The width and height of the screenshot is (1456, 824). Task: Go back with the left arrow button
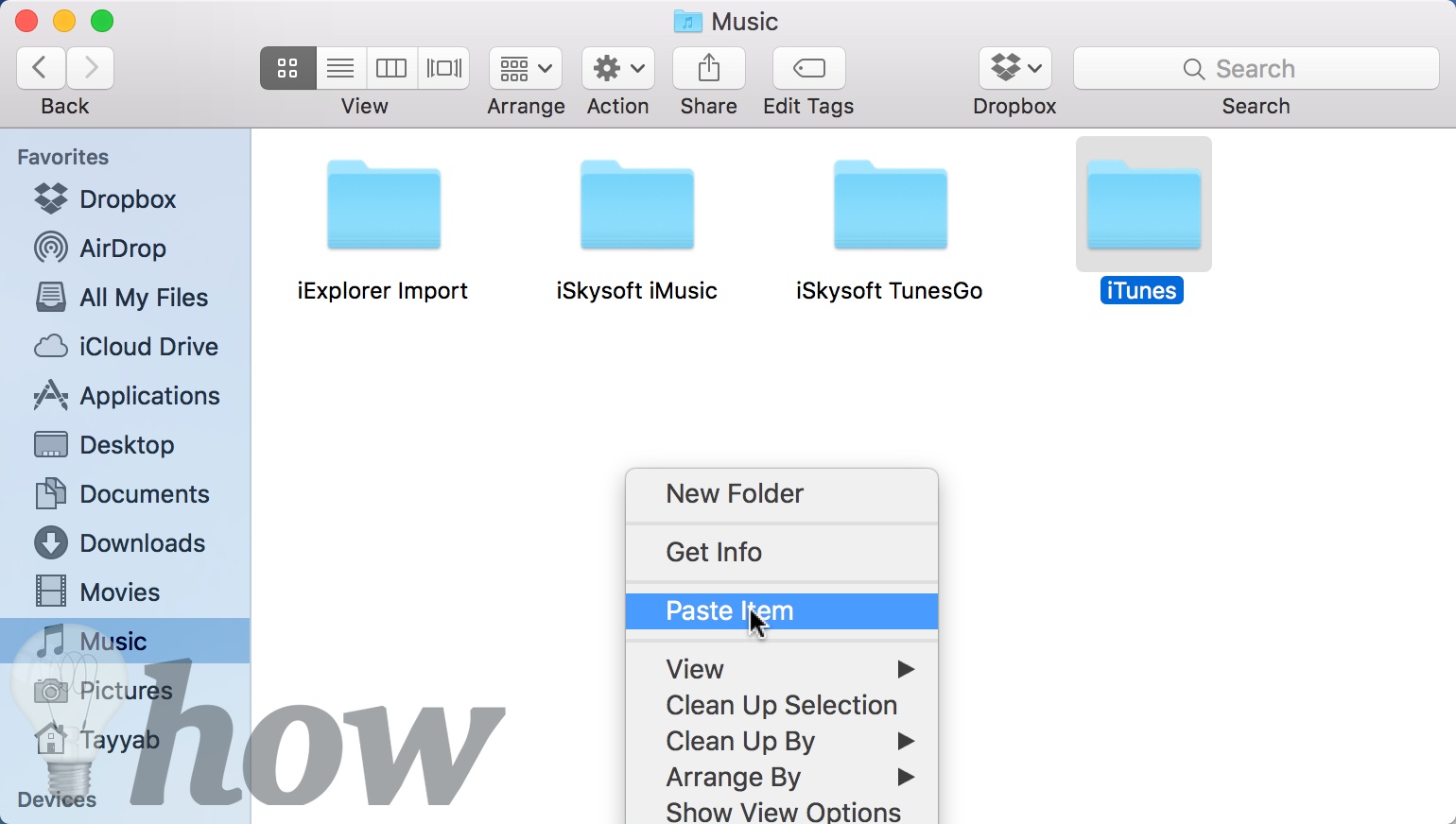pos(41,68)
